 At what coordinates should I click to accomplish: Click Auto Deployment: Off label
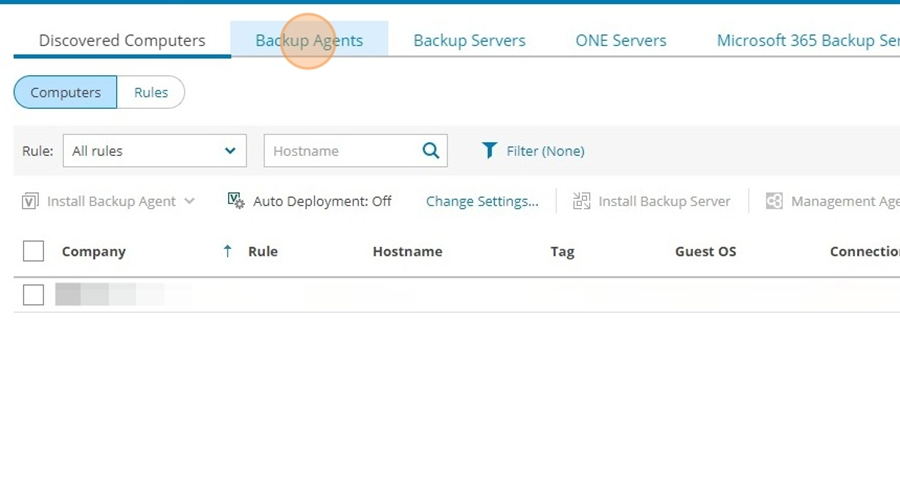322,201
